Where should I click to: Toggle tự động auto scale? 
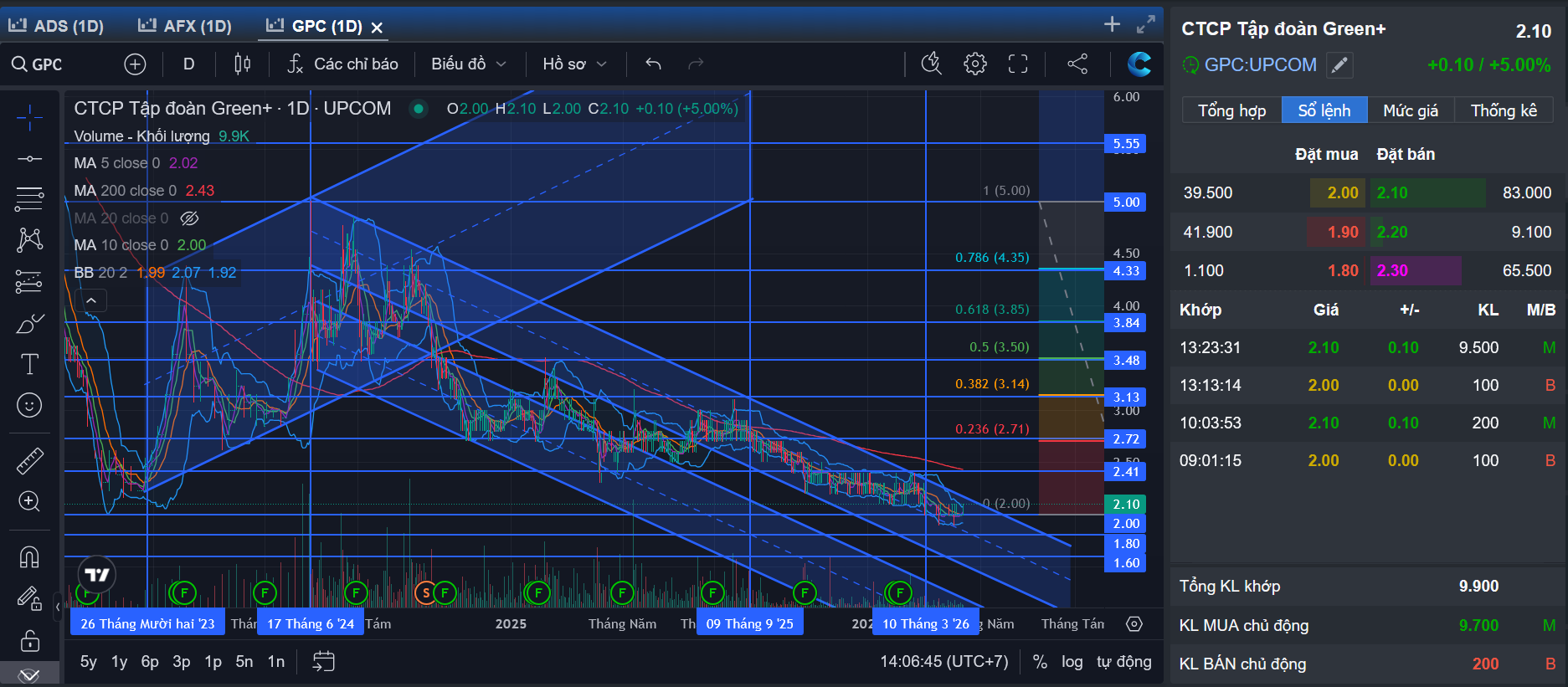[x=1123, y=662]
